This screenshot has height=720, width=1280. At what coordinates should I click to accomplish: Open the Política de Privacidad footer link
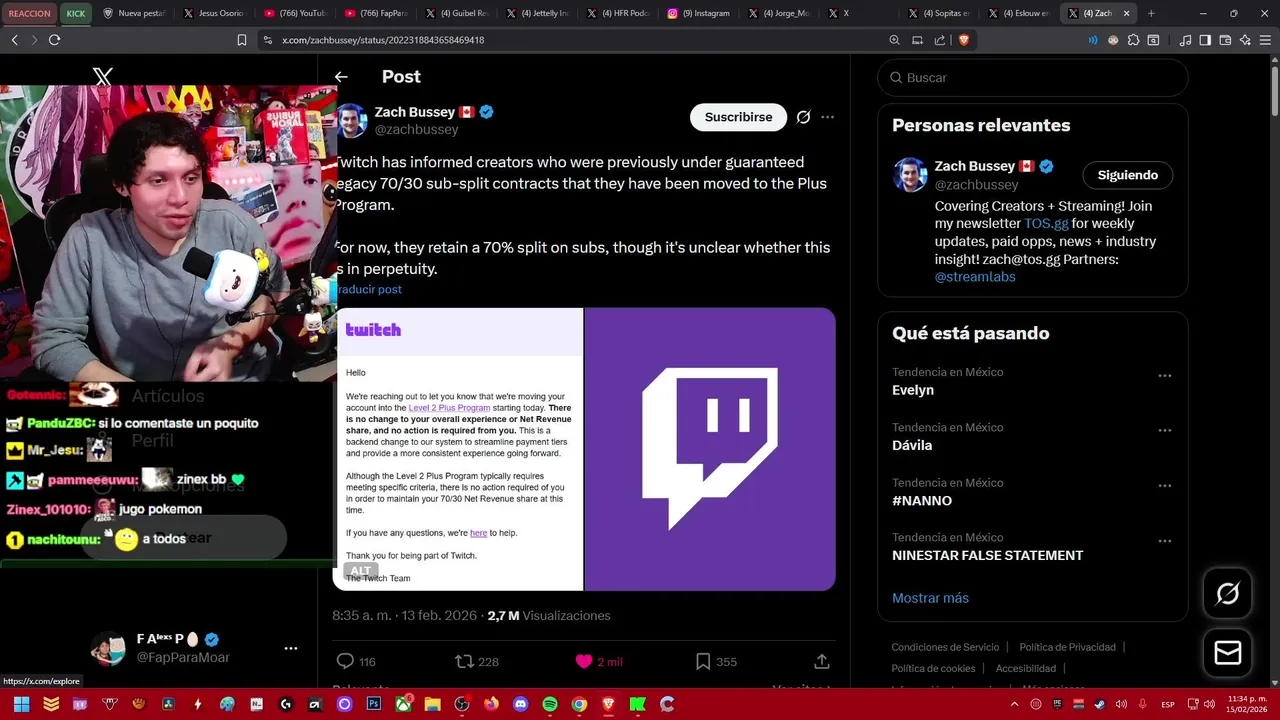point(1067,647)
